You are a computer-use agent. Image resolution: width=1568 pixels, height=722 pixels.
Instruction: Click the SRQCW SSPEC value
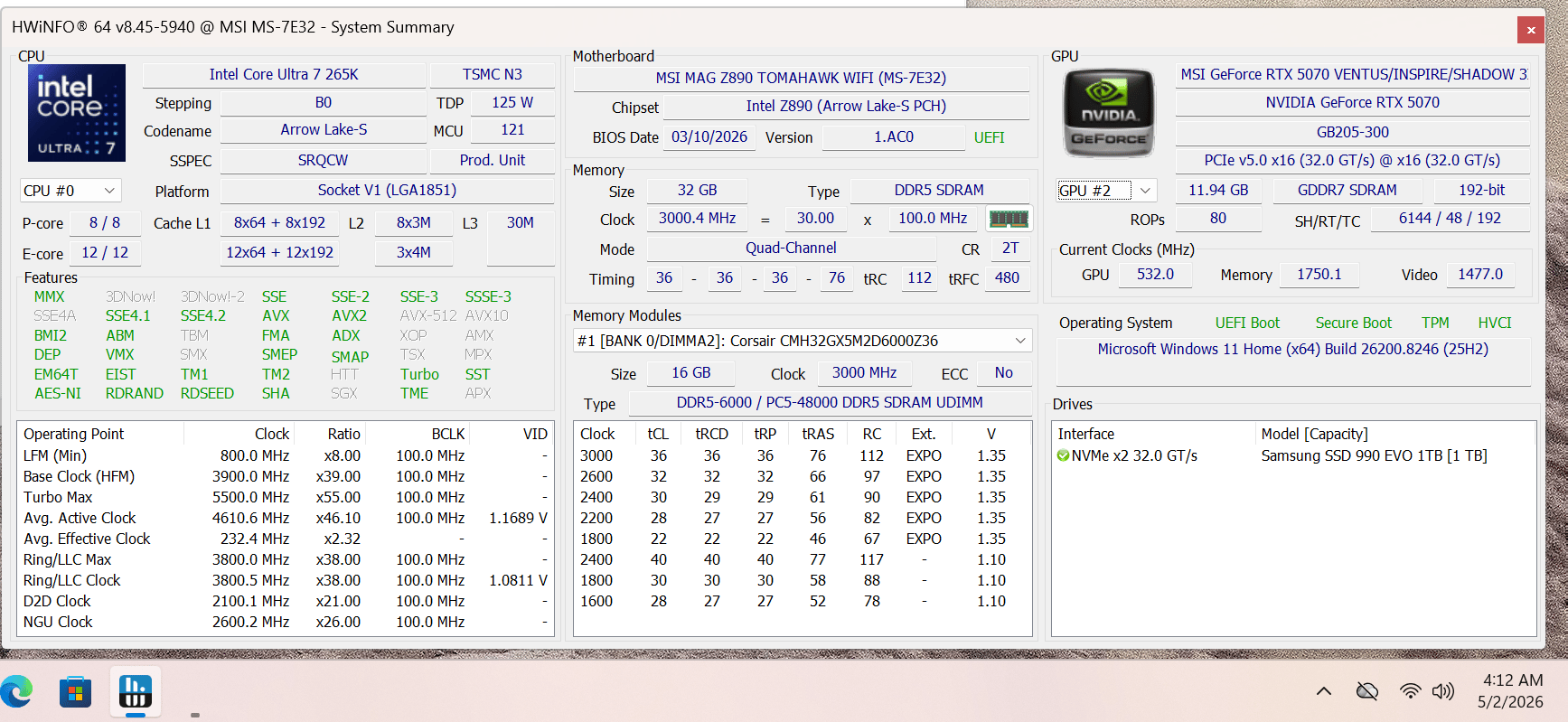(x=324, y=161)
